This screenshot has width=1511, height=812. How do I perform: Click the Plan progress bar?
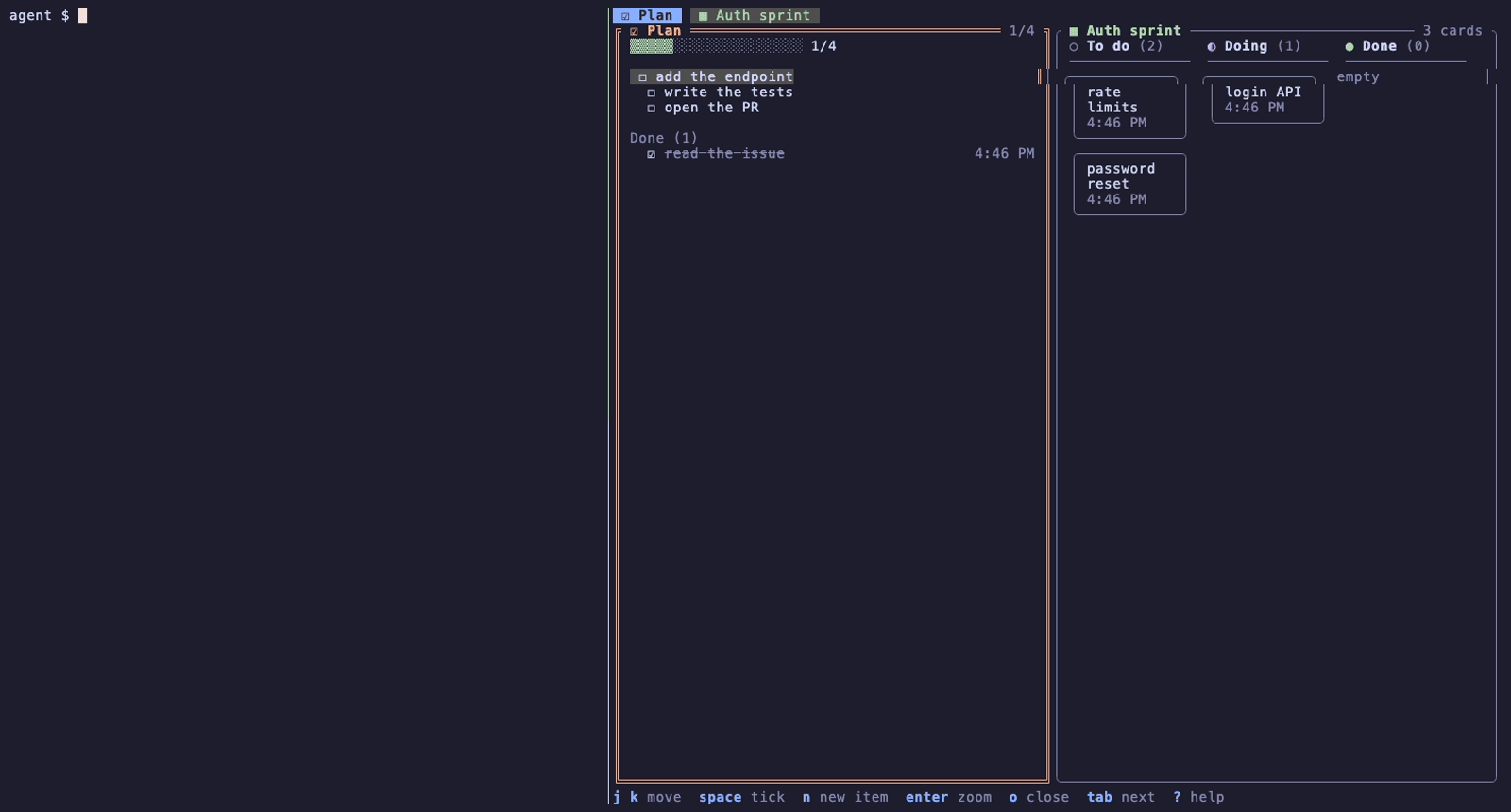coord(716,46)
